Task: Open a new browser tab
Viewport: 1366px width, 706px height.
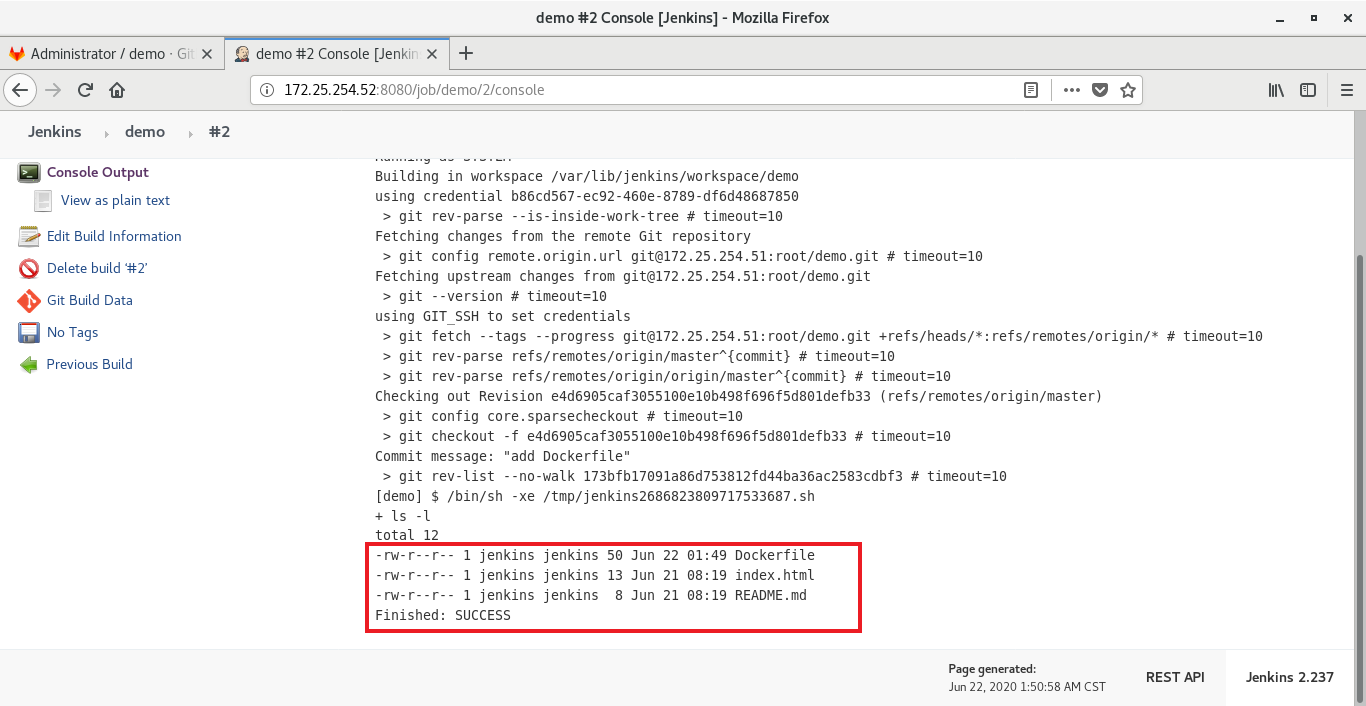Action: point(465,53)
